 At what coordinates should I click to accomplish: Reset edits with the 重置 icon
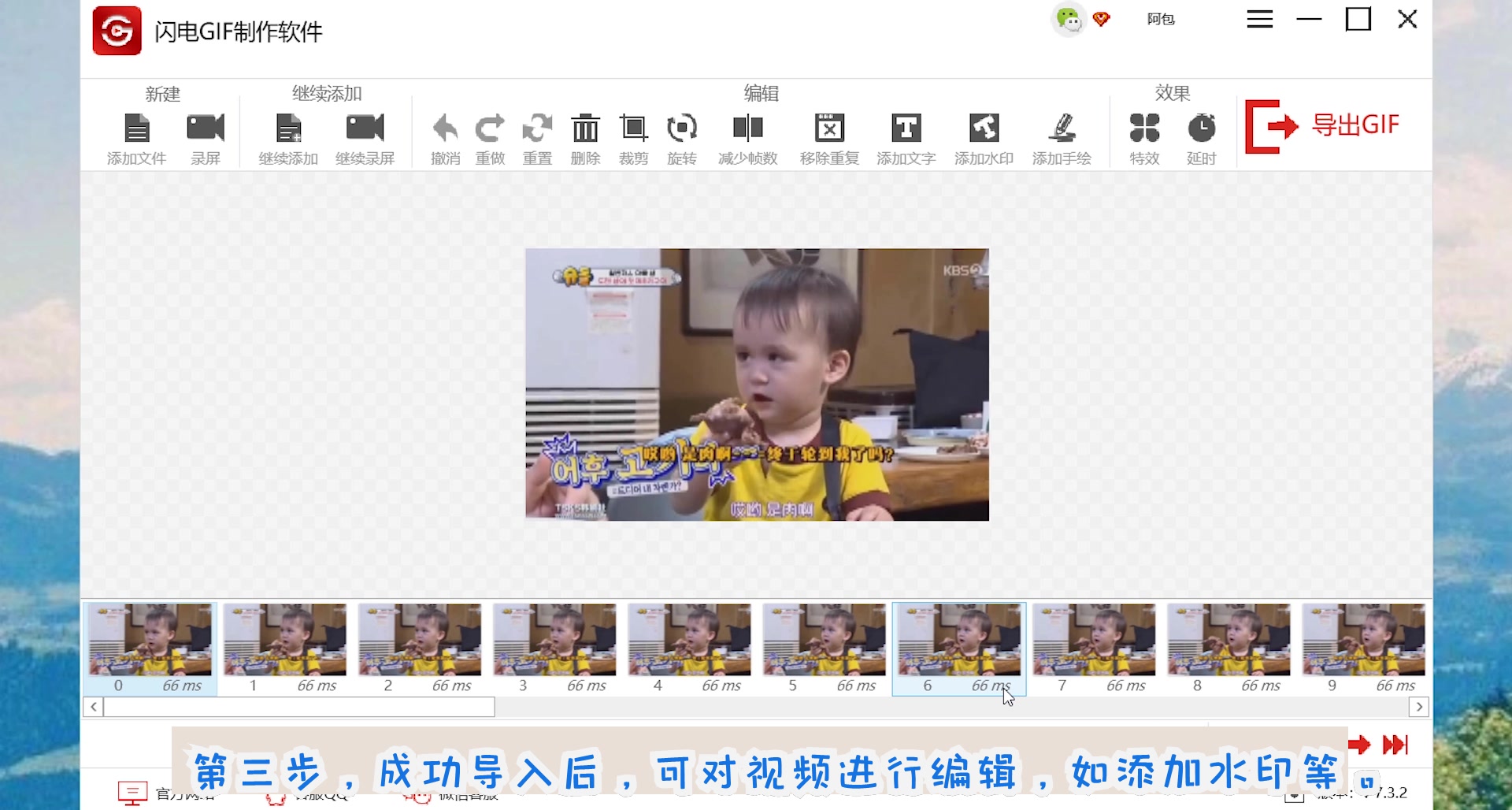(x=537, y=128)
